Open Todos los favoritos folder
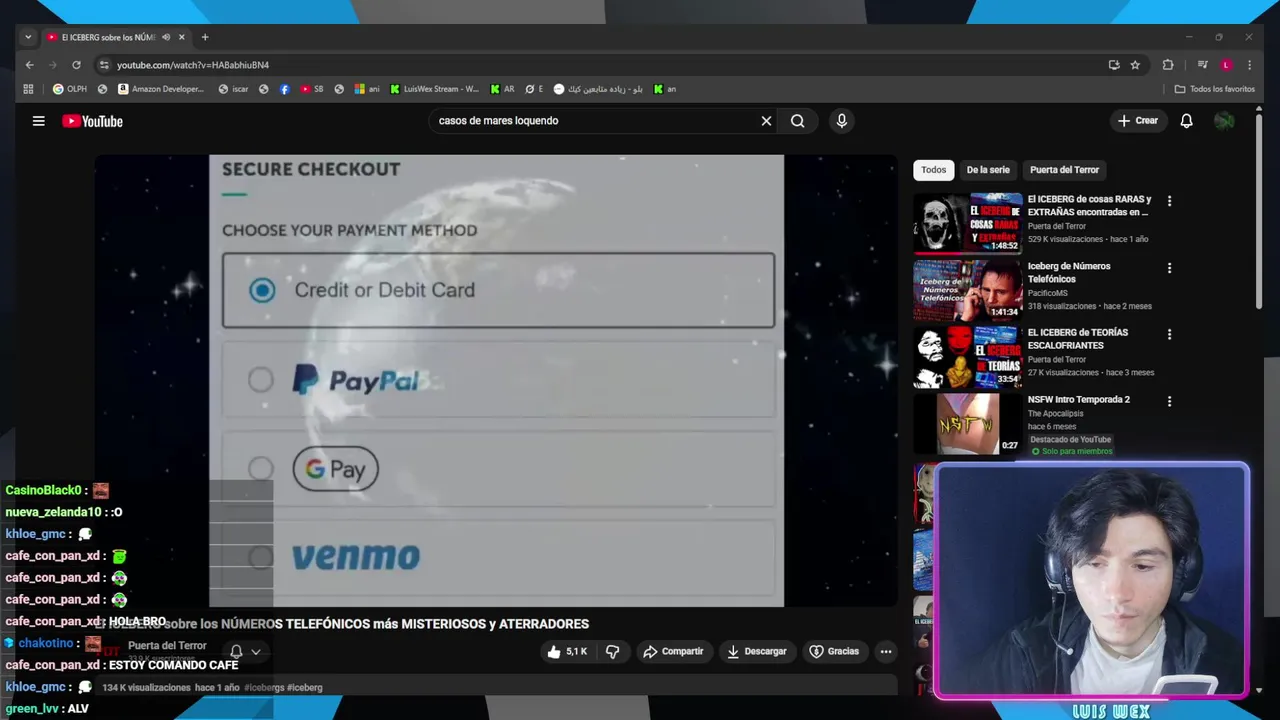Screen dimensions: 1280x720 click(1214, 89)
